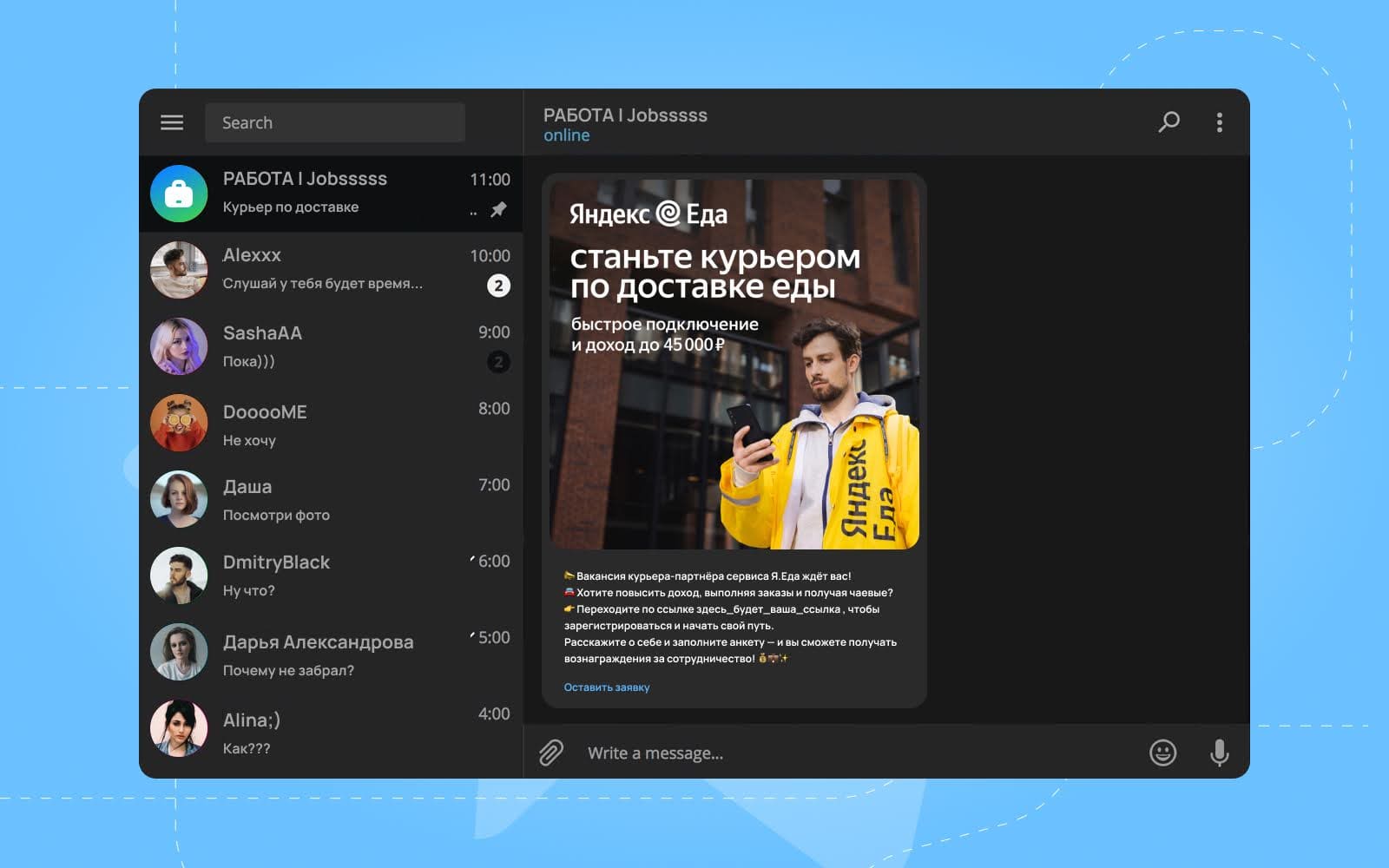Image resolution: width=1389 pixels, height=868 pixels.
Task: Click the microphone voice message icon
Action: pos(1218,753)
